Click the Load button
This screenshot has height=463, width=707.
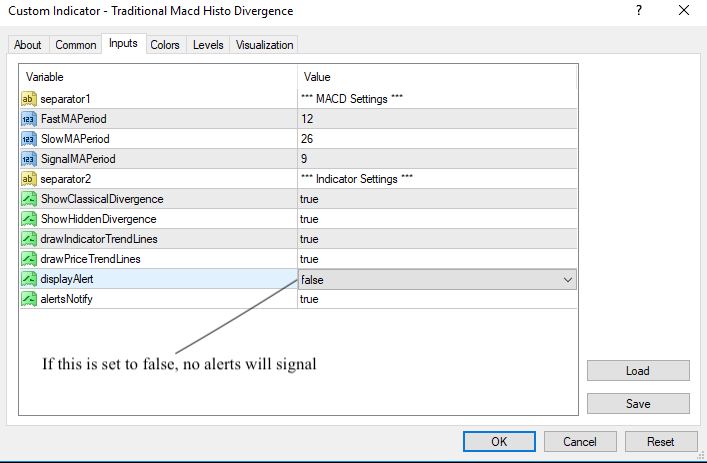coord(638,371)
